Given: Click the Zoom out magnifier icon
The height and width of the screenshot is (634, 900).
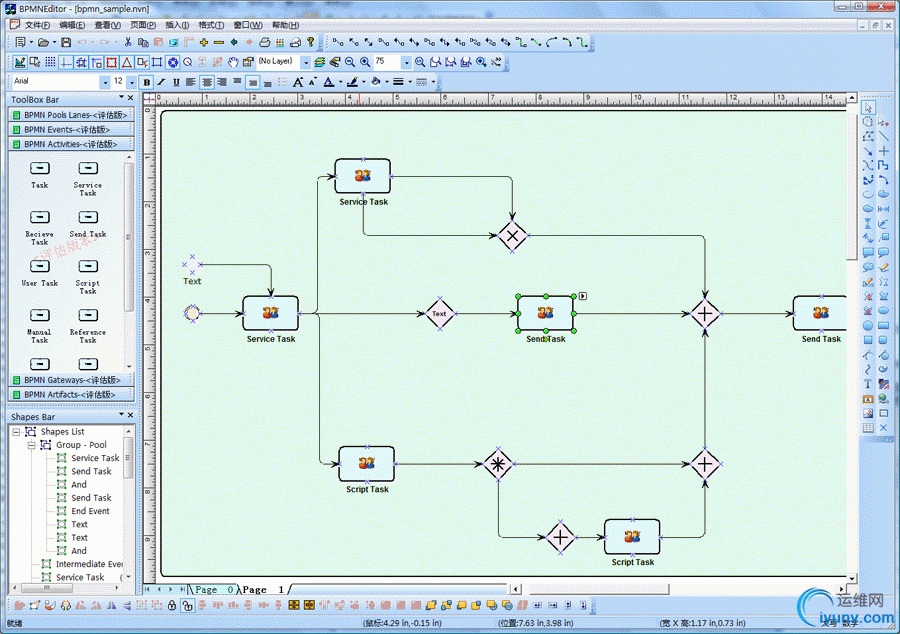Looking at the screenshot, I should point(350,62).
